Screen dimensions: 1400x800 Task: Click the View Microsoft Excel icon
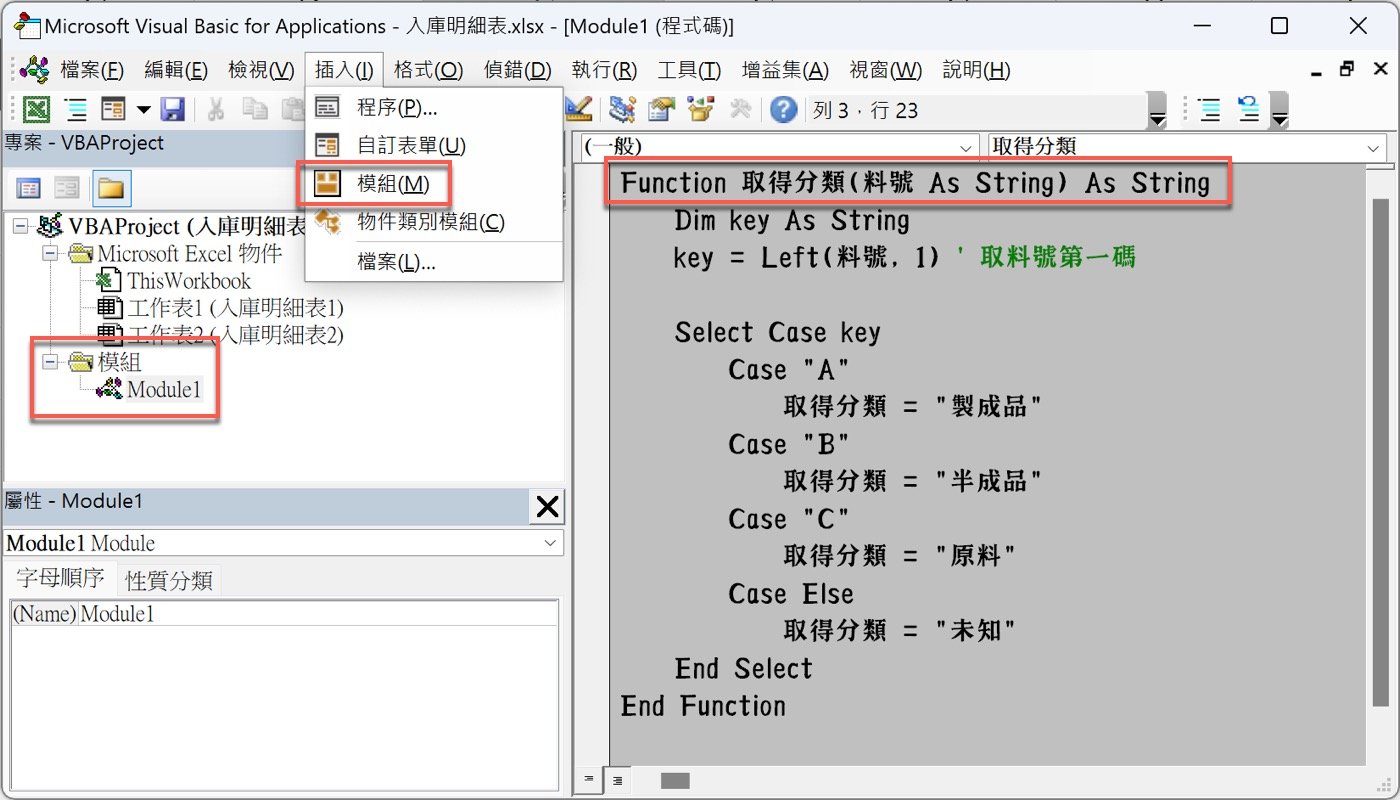tap(37, 109)
